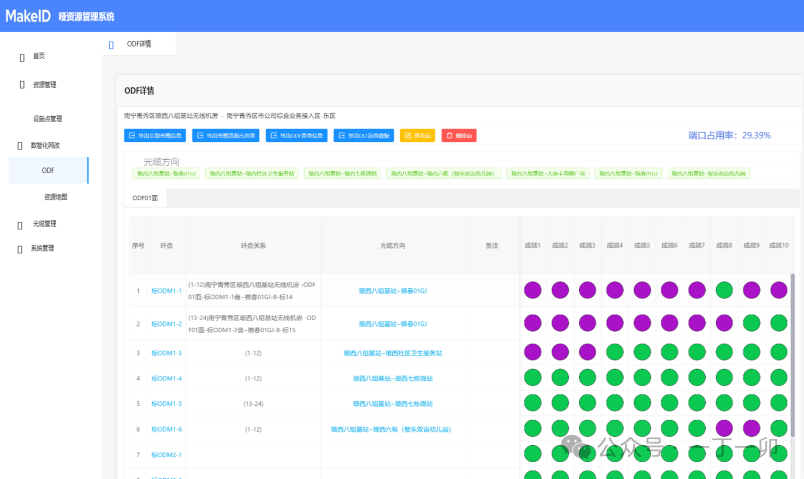Open the 首页 sidebar item
The height and width of the screenshot is (479, 804).
click(x=39, y=56)
